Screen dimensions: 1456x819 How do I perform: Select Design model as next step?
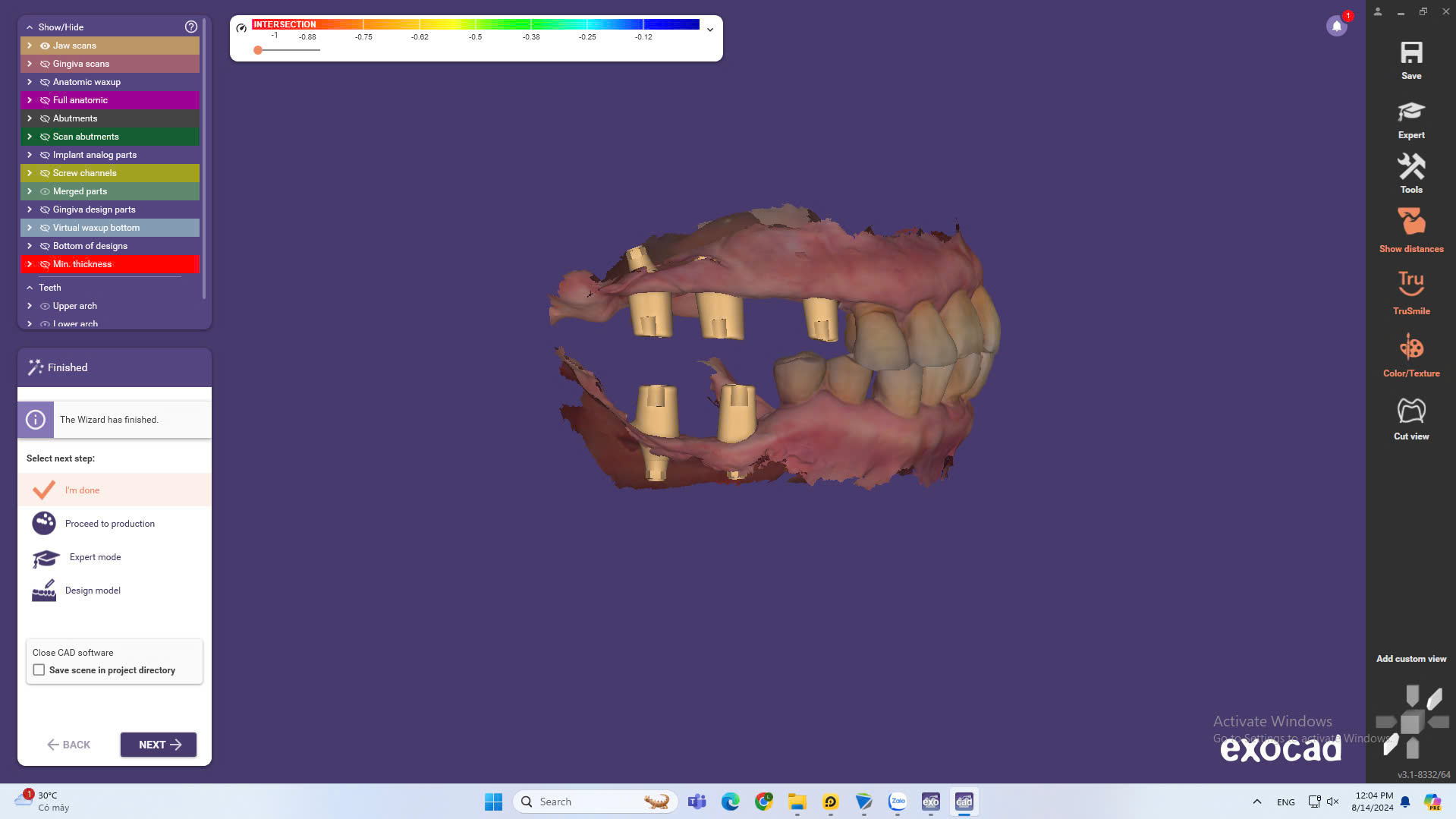[x=93, y=591]
